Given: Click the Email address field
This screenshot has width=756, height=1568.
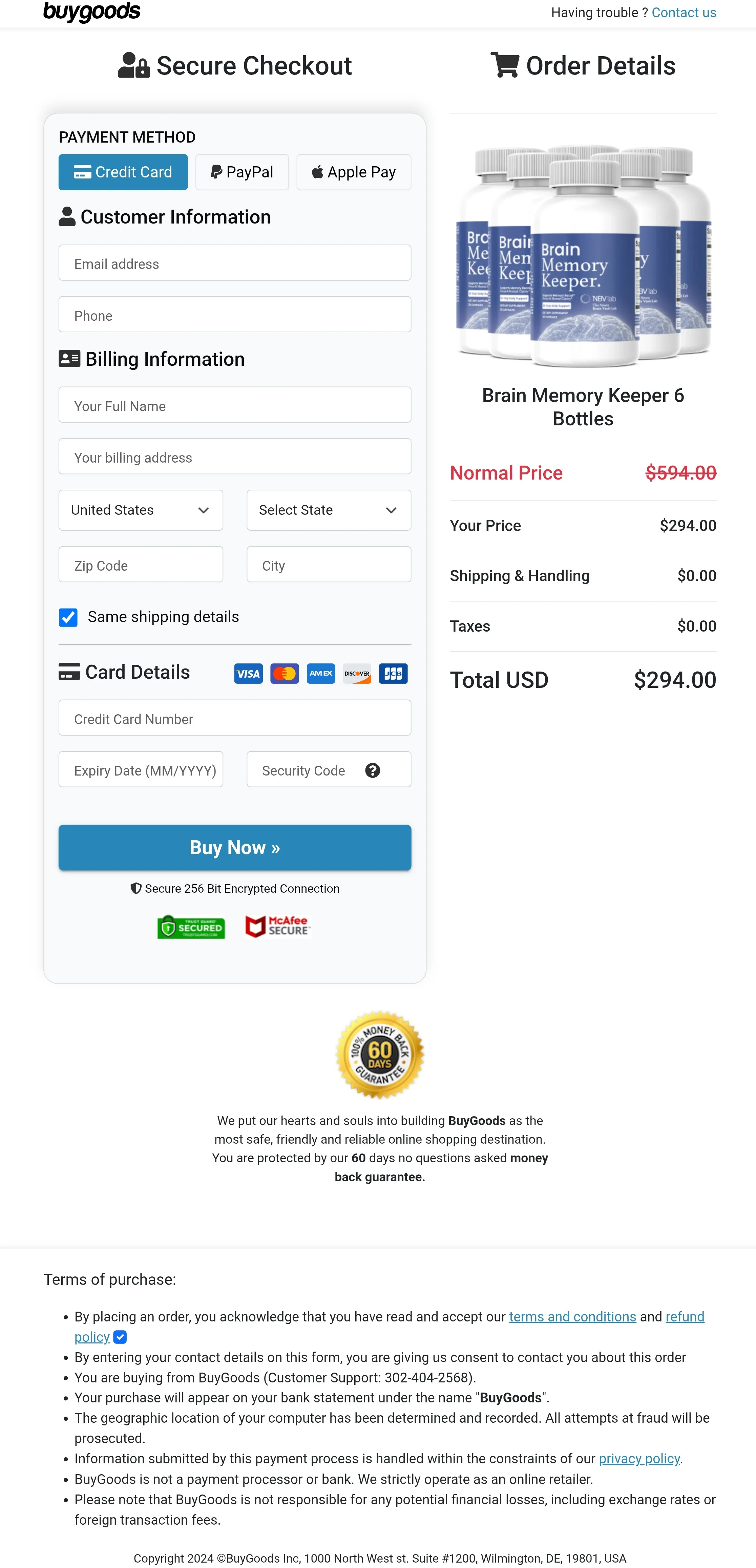Looking at the screenshot, I should pos(234,263).
